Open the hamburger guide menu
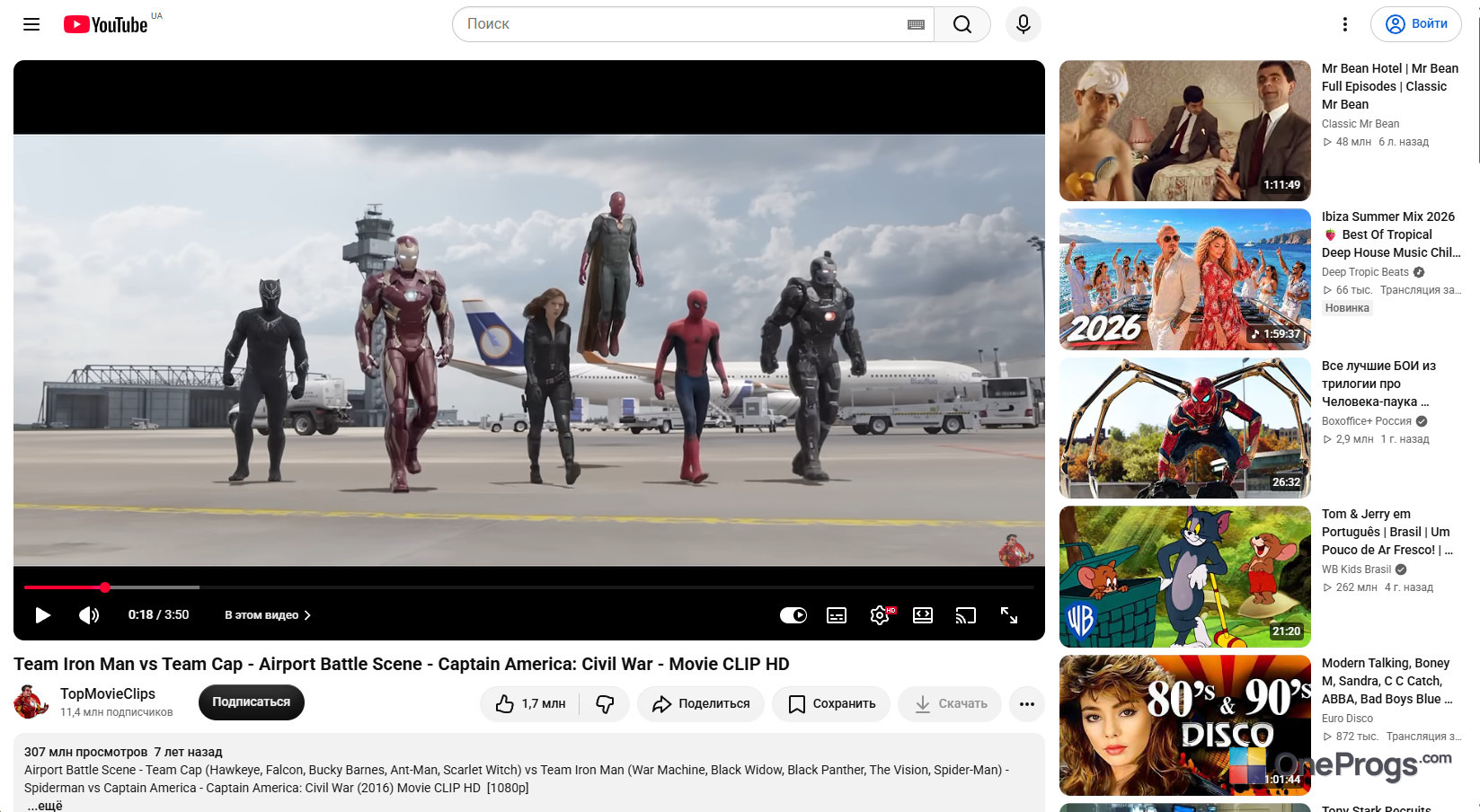The height and width of the screenshot is (812, 1480). [31, 24]
